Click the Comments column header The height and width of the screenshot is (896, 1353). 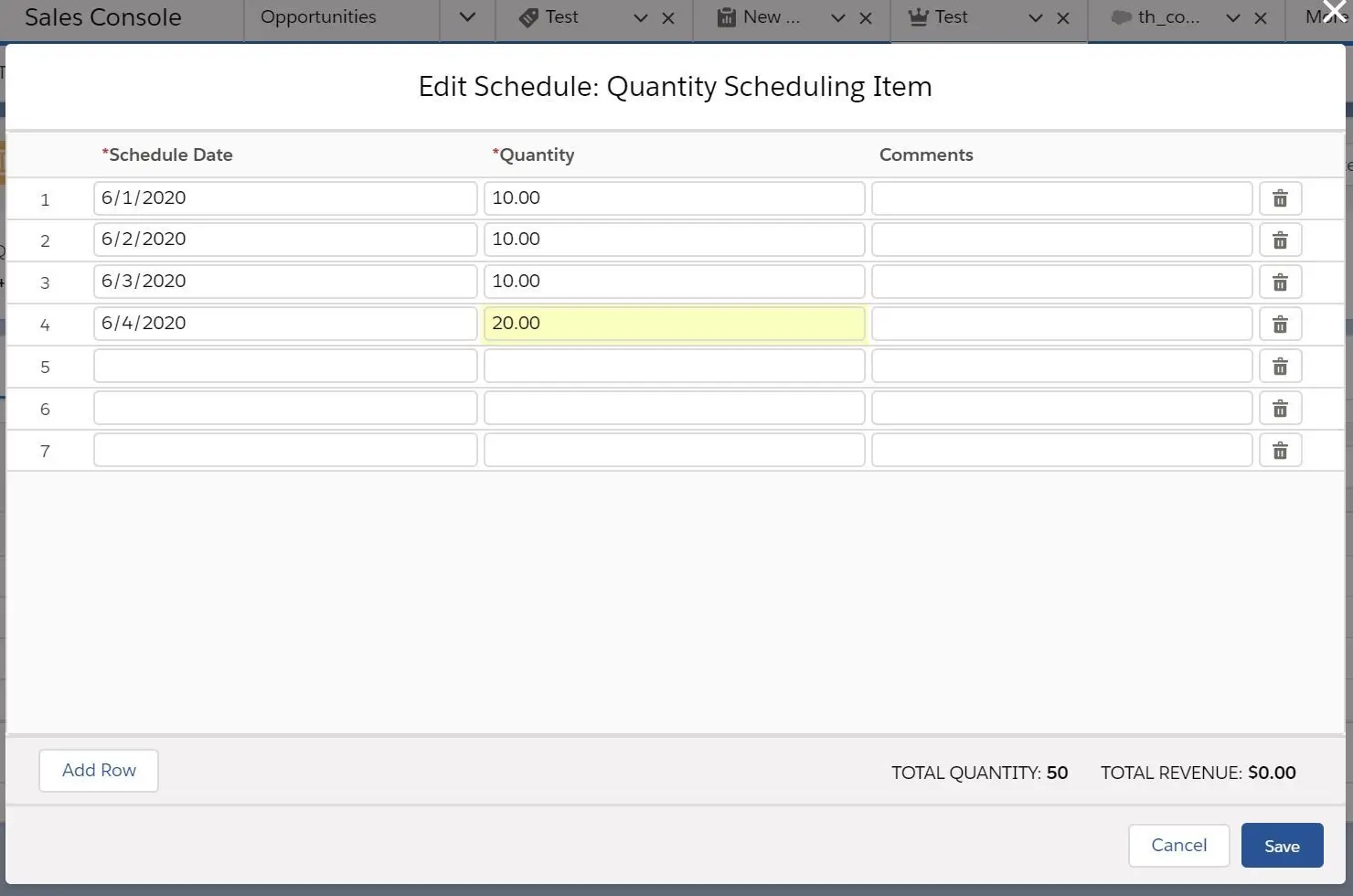(926, 155)
